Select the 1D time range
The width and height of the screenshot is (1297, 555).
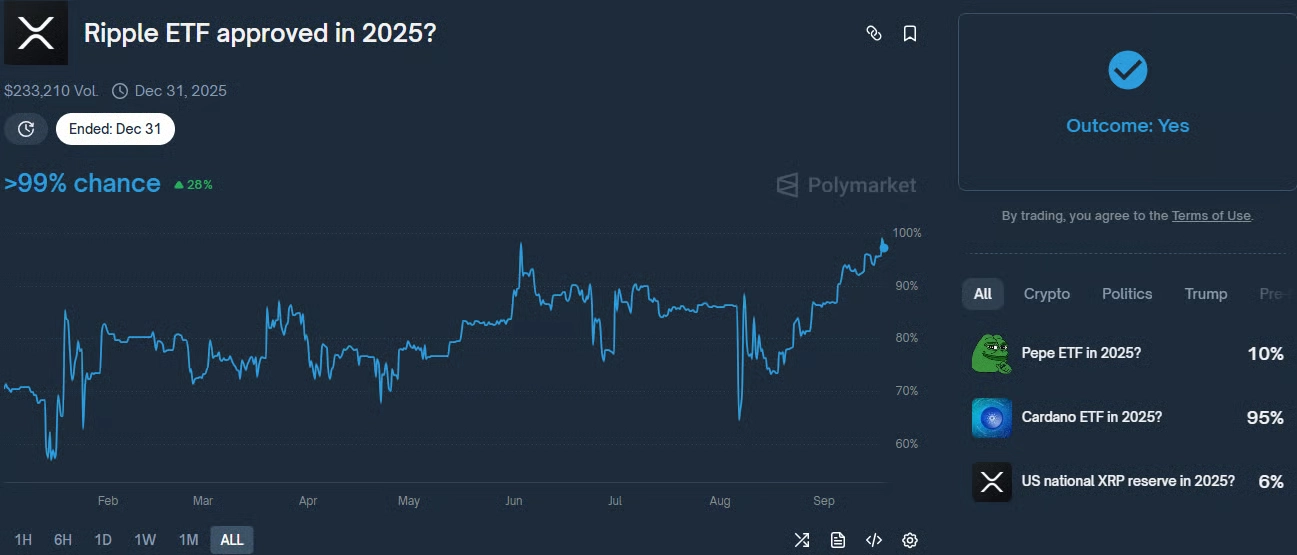103,540
